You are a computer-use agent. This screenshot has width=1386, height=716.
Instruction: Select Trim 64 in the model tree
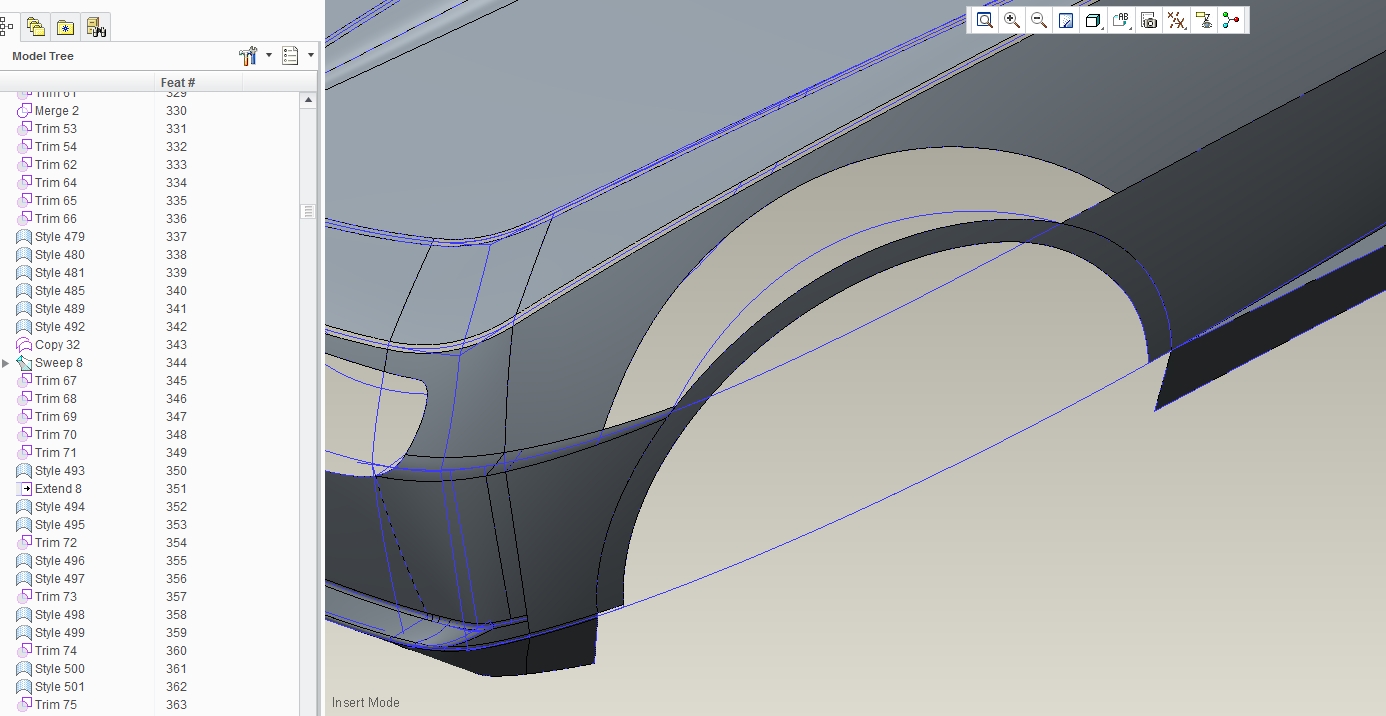coord(56,183)
